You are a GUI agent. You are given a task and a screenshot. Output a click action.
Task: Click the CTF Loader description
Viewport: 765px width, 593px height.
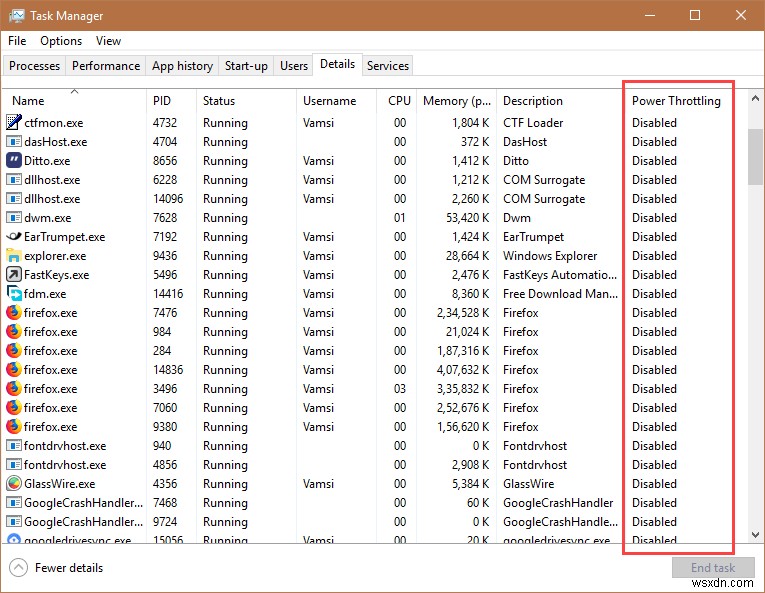coord(533,123)
